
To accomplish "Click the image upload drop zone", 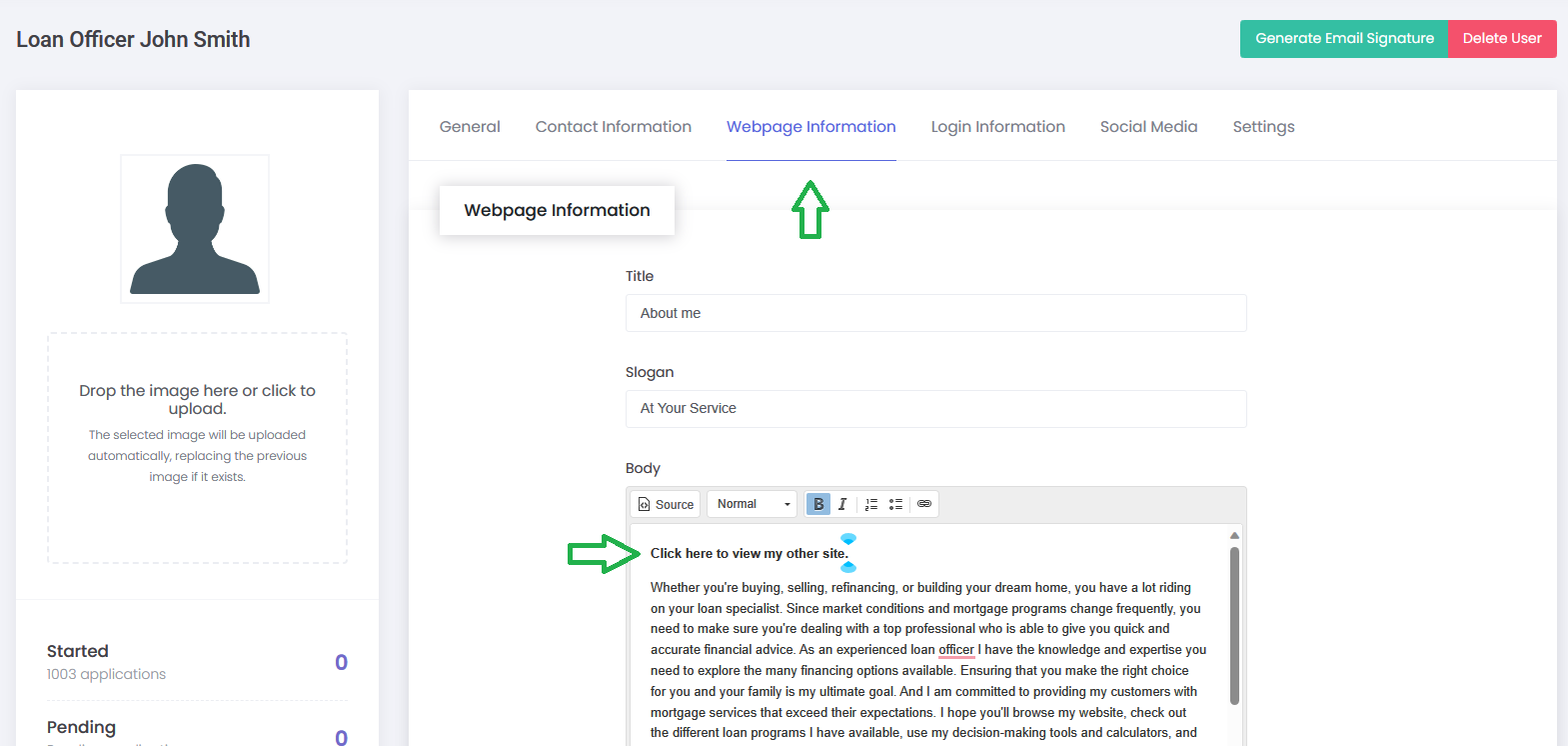I will (x=197, y=448).
